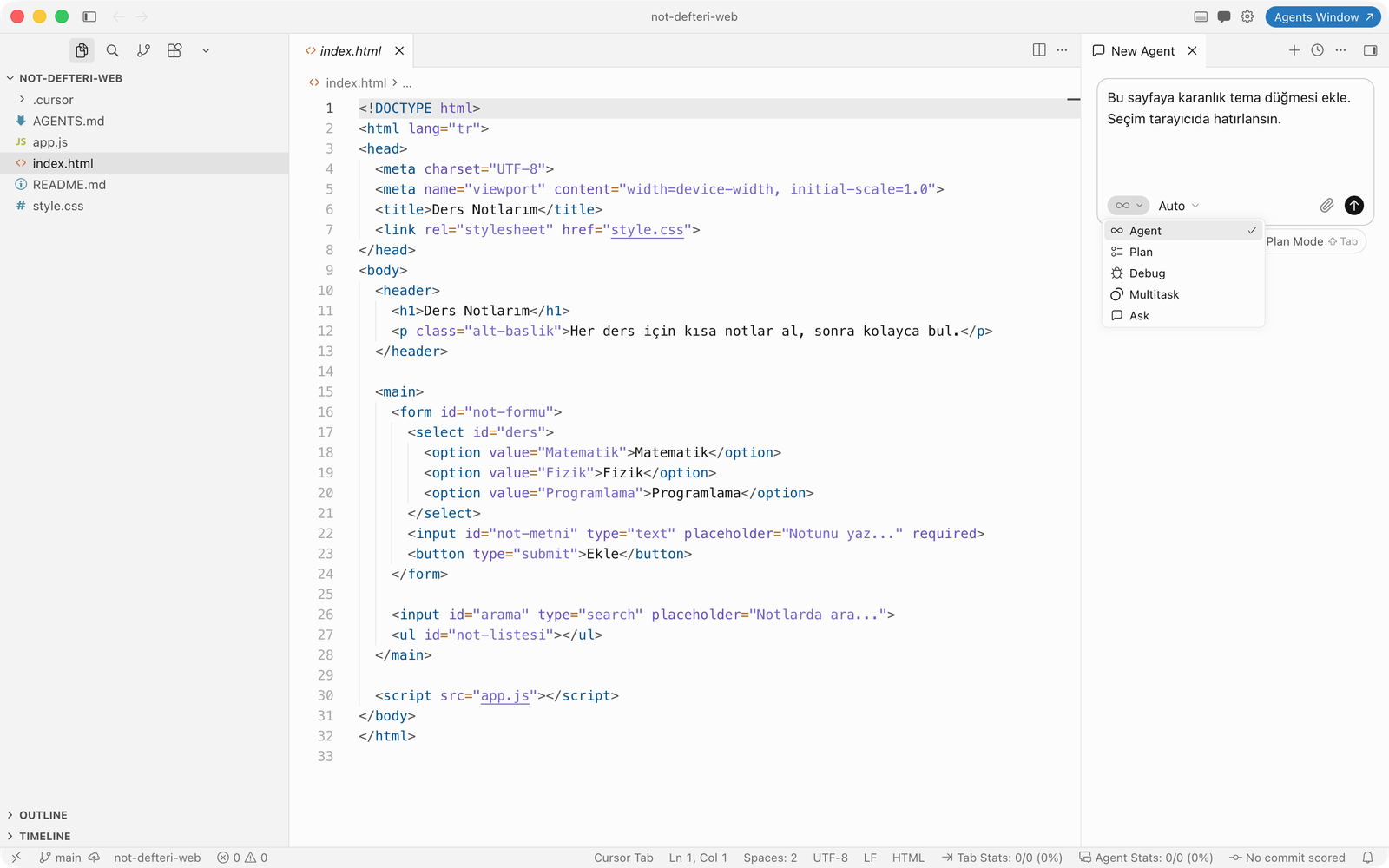Select the checked Agent mode entry

click(x=1183, y=231)
